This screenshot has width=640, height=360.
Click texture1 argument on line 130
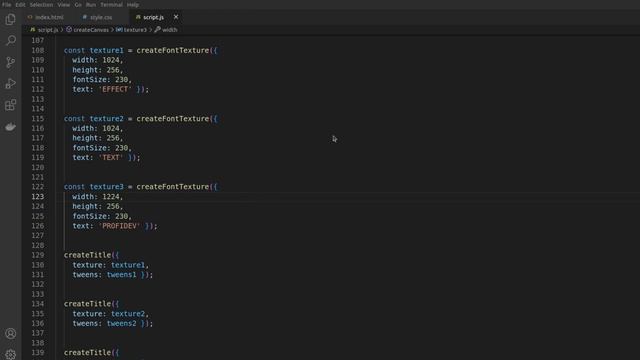(128, 265)
